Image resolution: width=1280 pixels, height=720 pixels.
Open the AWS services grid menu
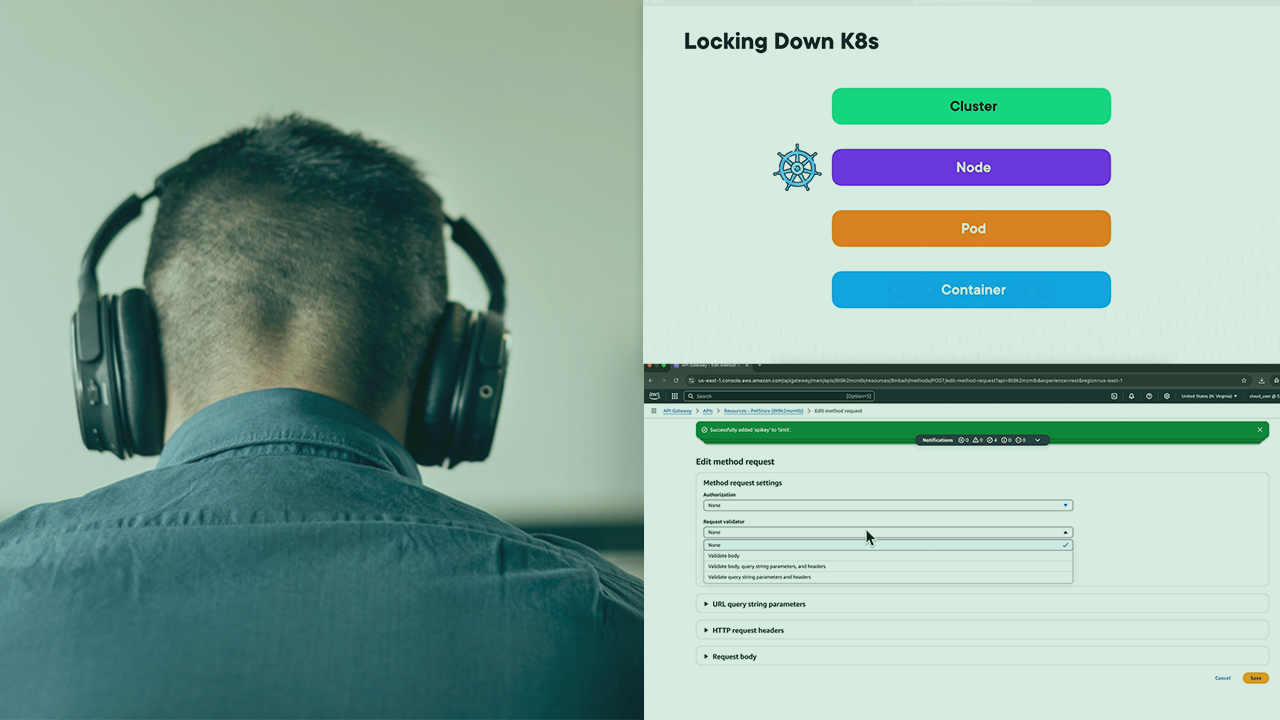point(675,396)
